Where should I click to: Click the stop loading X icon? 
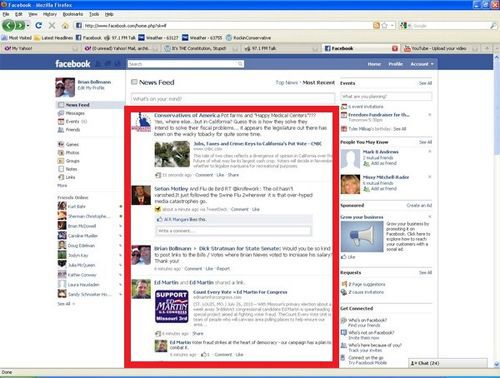(52, 26)
